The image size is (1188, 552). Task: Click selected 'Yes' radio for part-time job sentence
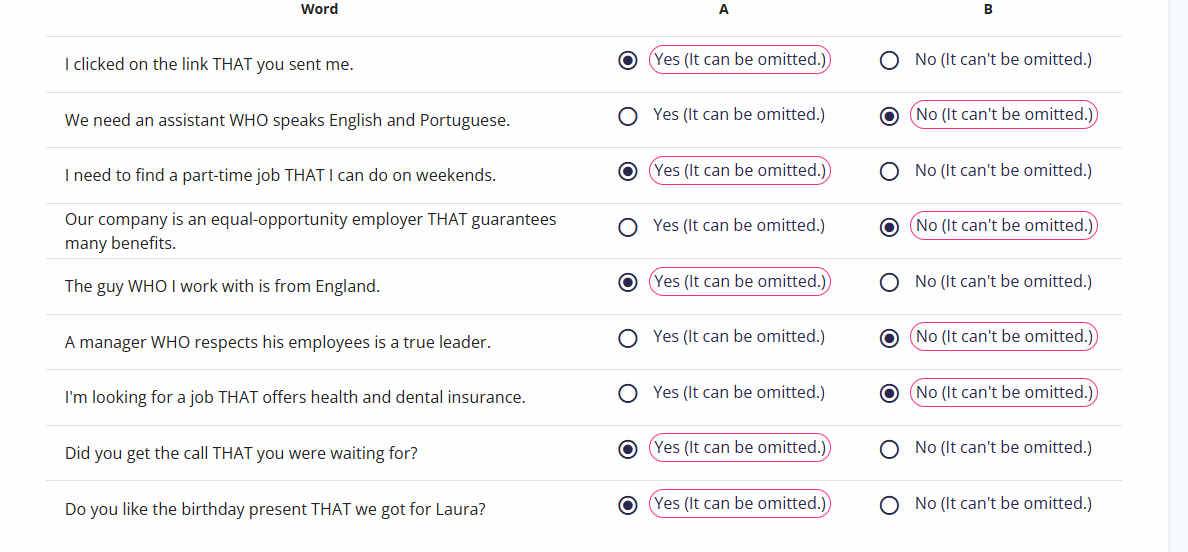point(627,172)
